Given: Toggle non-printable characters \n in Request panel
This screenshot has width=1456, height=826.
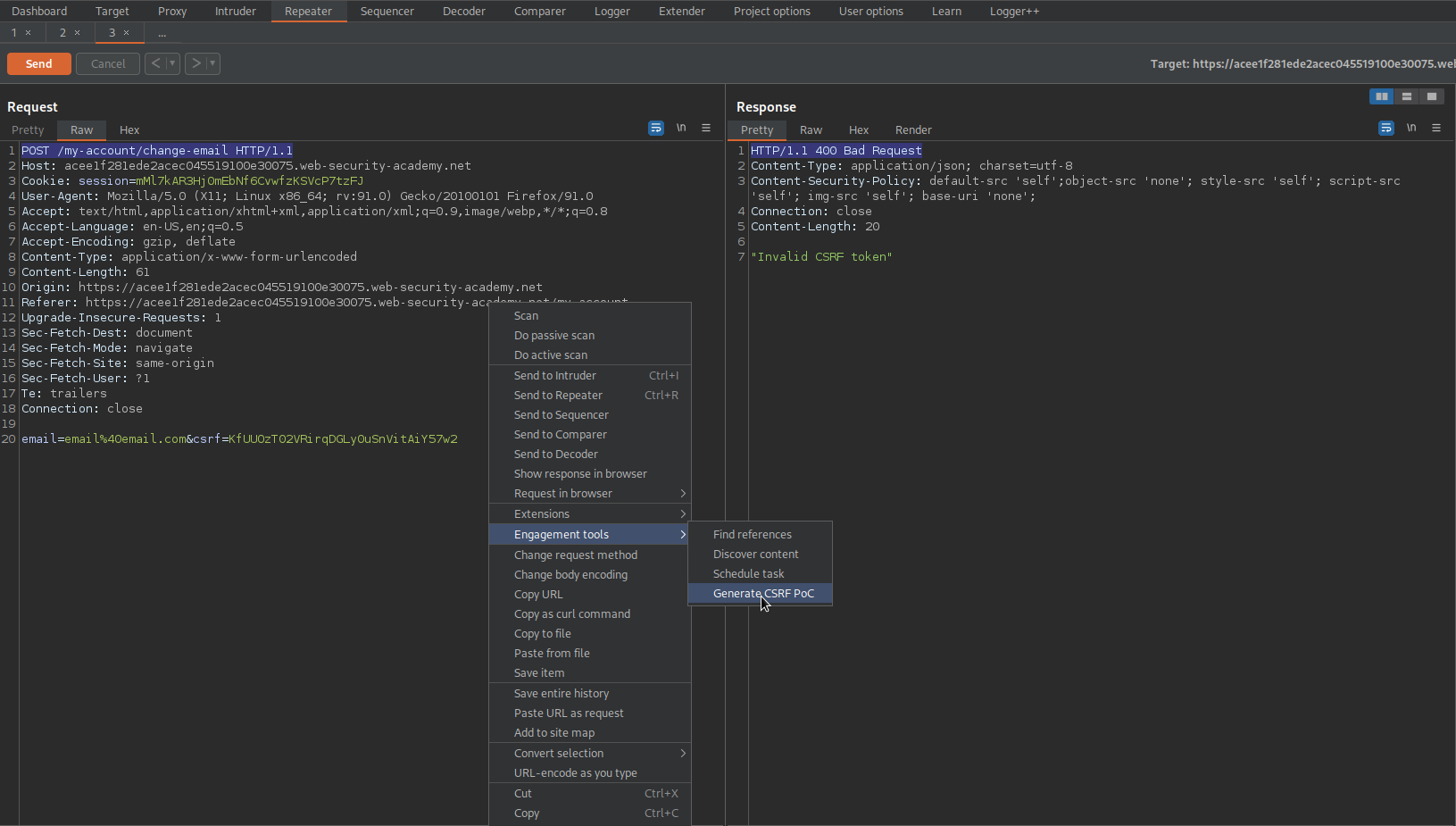Looking at the screenshot, I should click(681, 129).
